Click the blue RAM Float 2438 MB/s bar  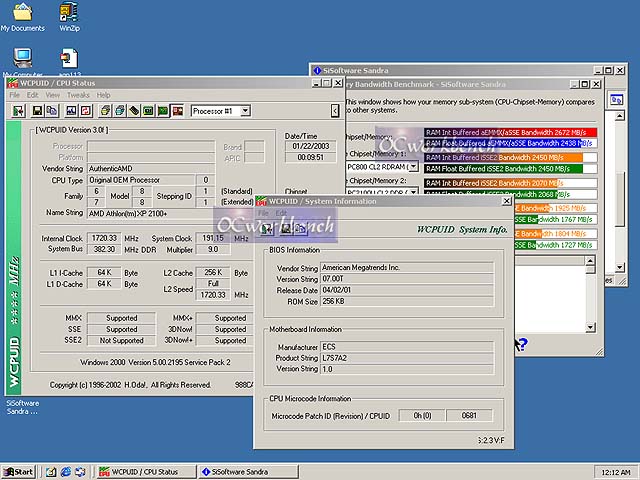pyautogui.click(x=510, y=143)
